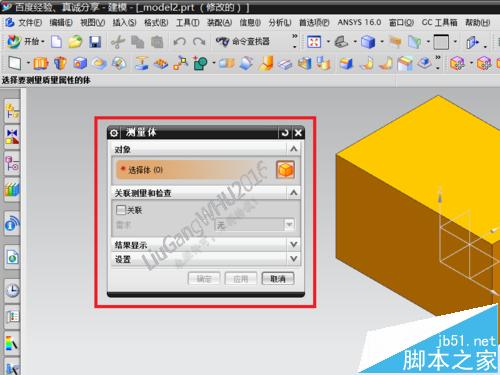The width and height of the screenshot is (500, 375).
Task: Click the 取消 Cancel button
Action: 278,279
